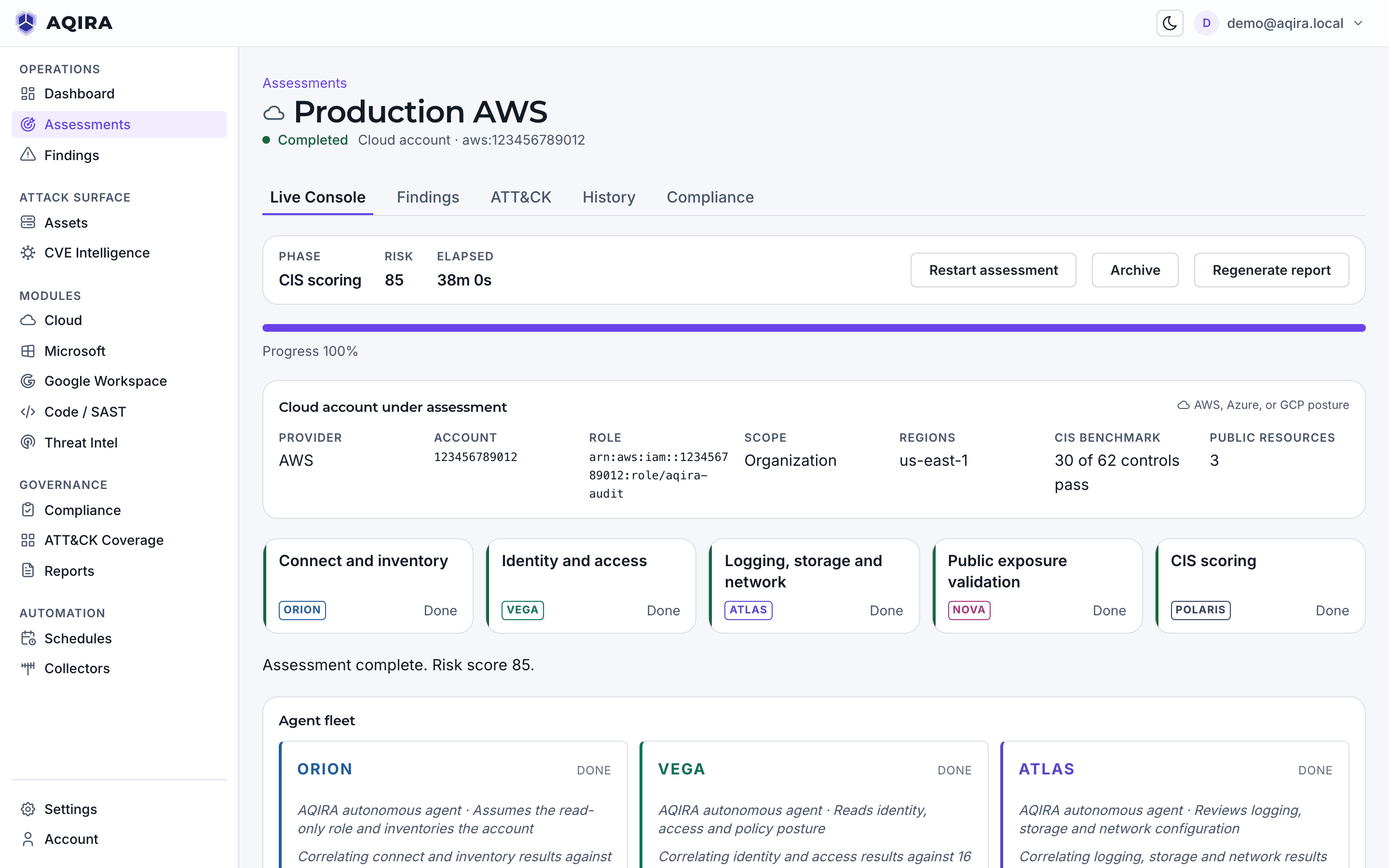Open Account from the sidebar label
This screenshot has width=1389, height=868.
pos(71,839)
